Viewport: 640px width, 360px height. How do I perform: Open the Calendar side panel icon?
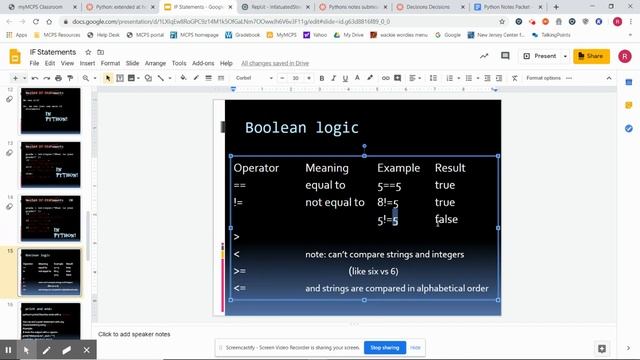click(x=629, y=82)
